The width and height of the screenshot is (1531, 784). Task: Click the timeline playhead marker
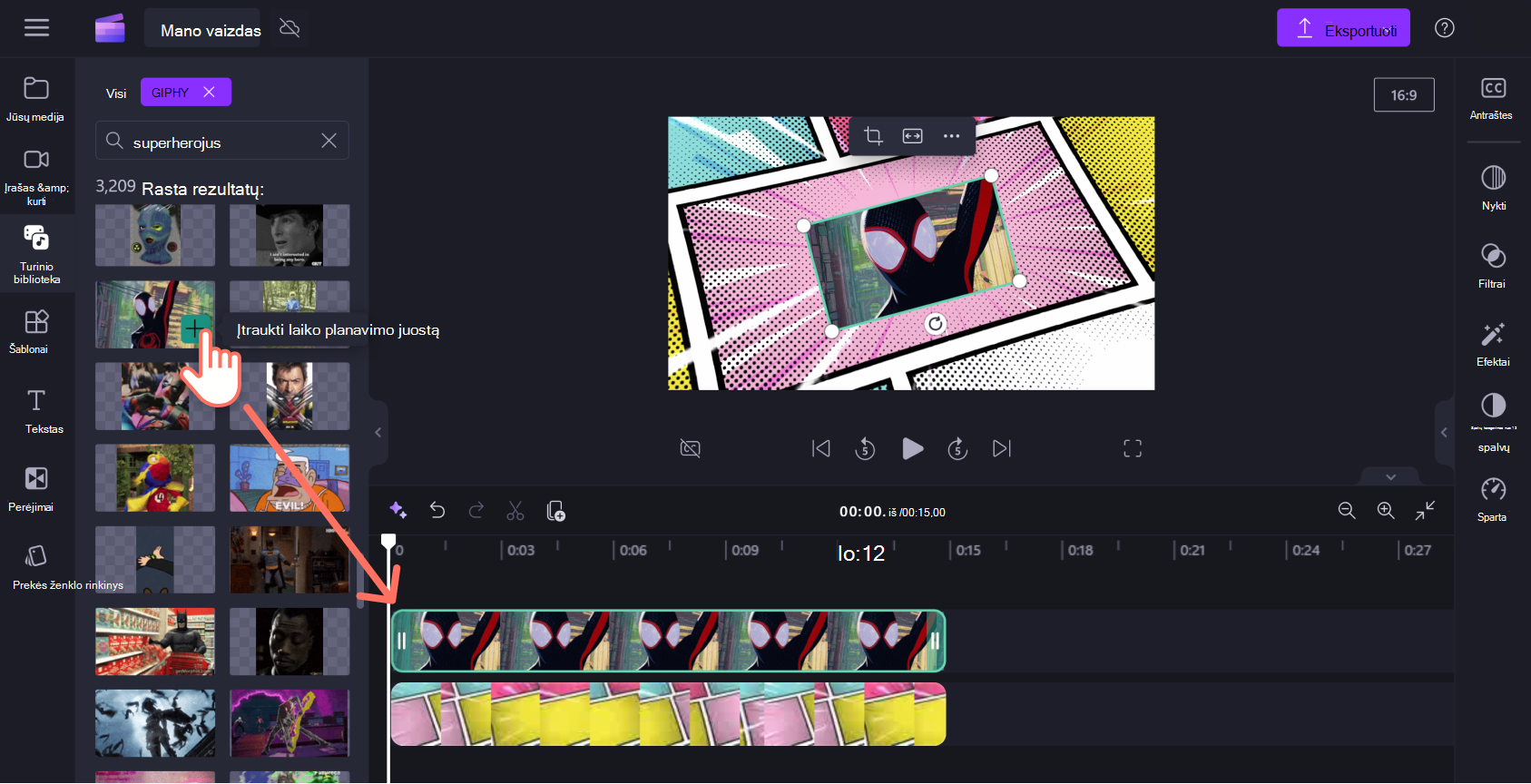[388, 541]
